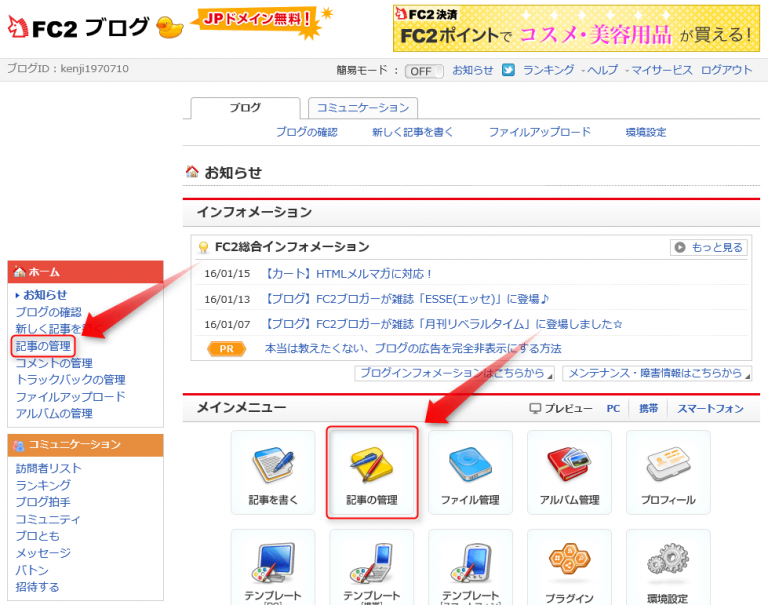This screenshot has width=768, height=605.
Task: Open the プラグイン icon
Action: tap(569, 568)
